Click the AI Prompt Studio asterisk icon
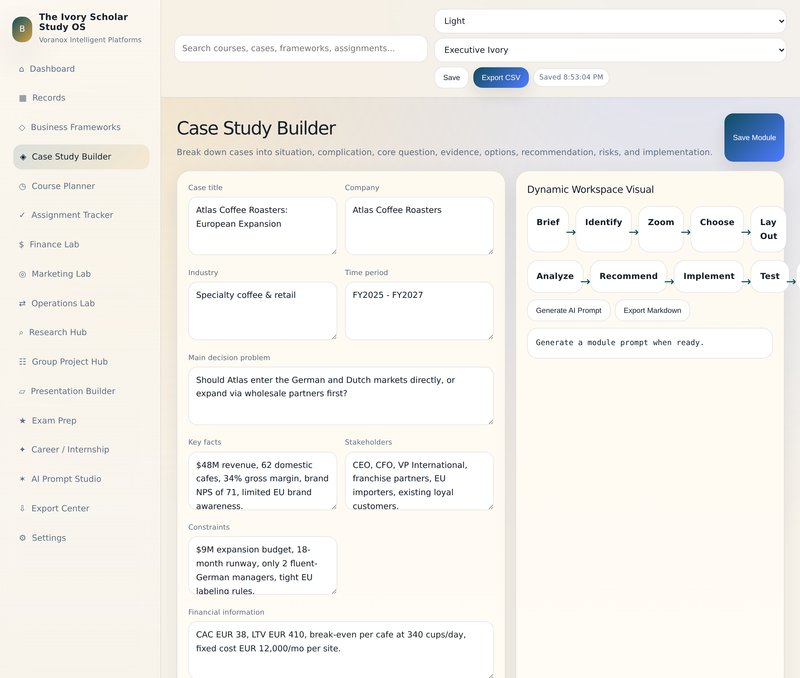 pyautogui.click(x=22, y=479)
